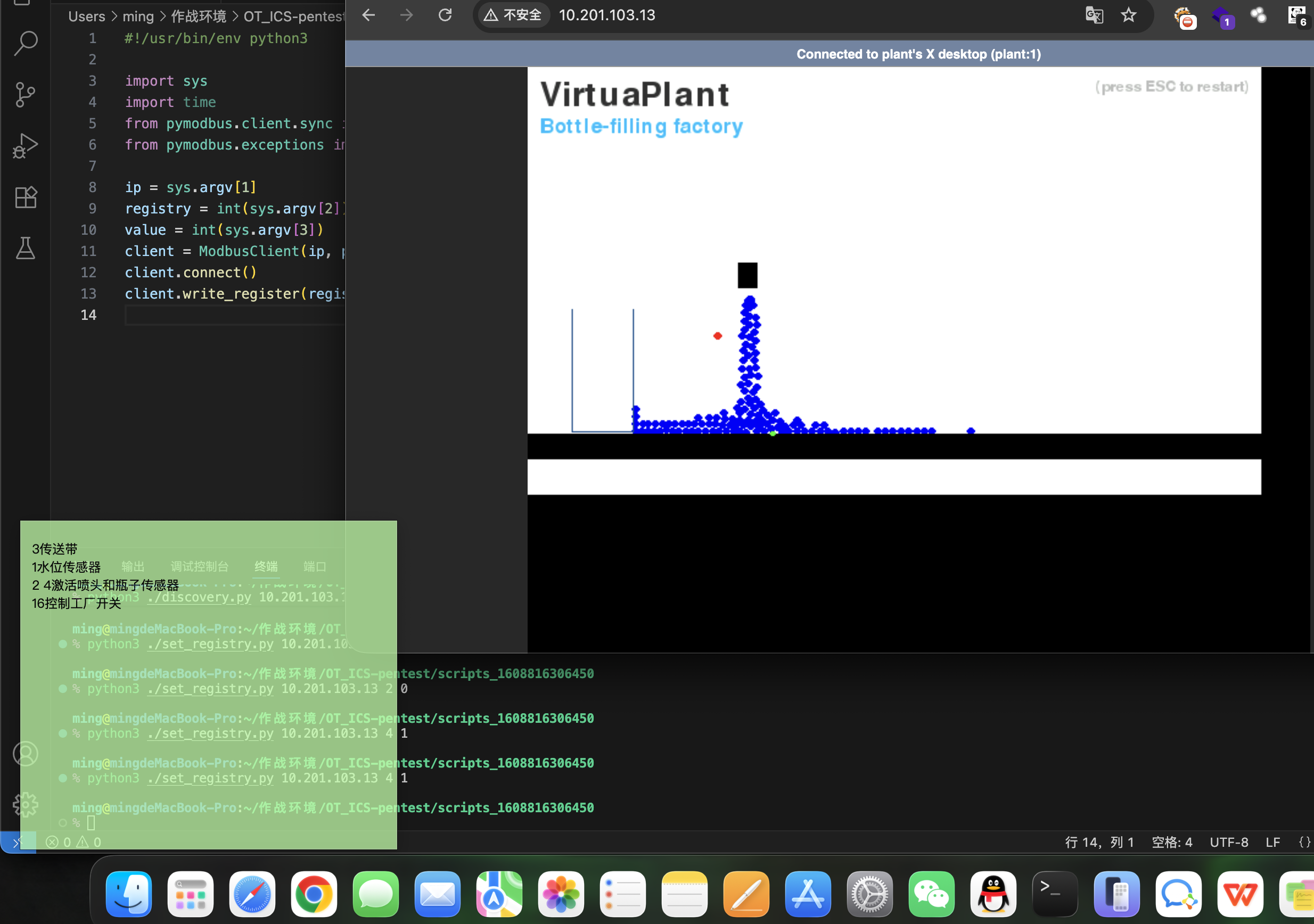
Task: Click code line 'import time'
Action: point(170,102)
